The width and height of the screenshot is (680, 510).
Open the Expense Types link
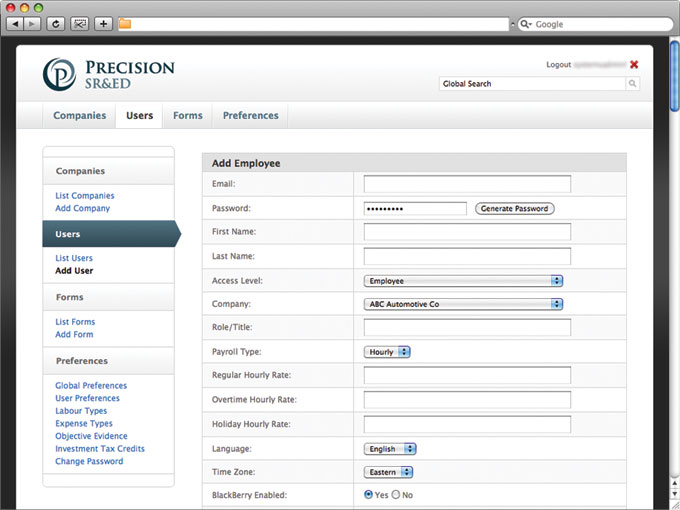point(84,423)
